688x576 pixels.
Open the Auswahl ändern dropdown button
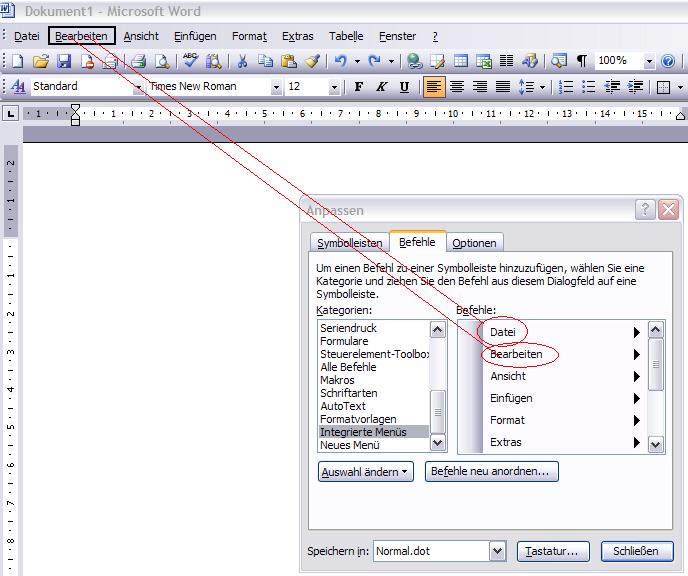tap(366, 472)
